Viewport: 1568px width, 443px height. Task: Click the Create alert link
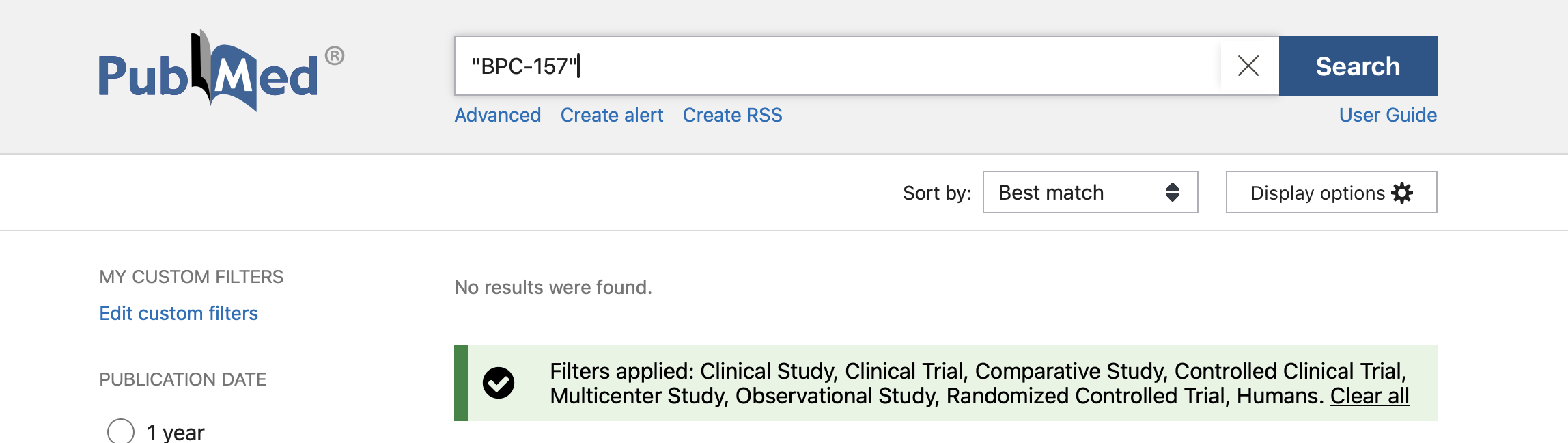point(611,115)
